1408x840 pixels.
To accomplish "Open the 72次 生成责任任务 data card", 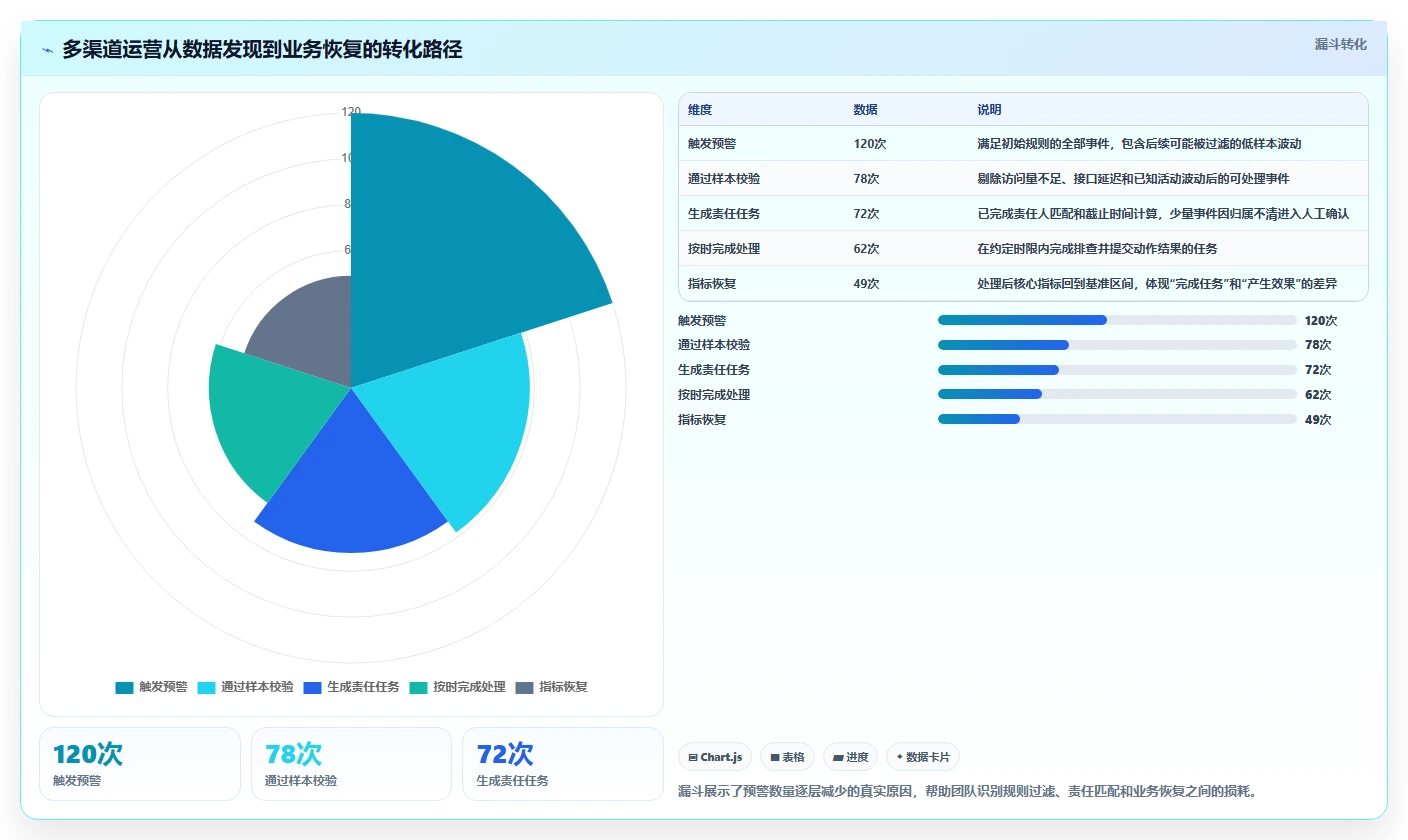I will pyautogui.click(x=562, y=764).
